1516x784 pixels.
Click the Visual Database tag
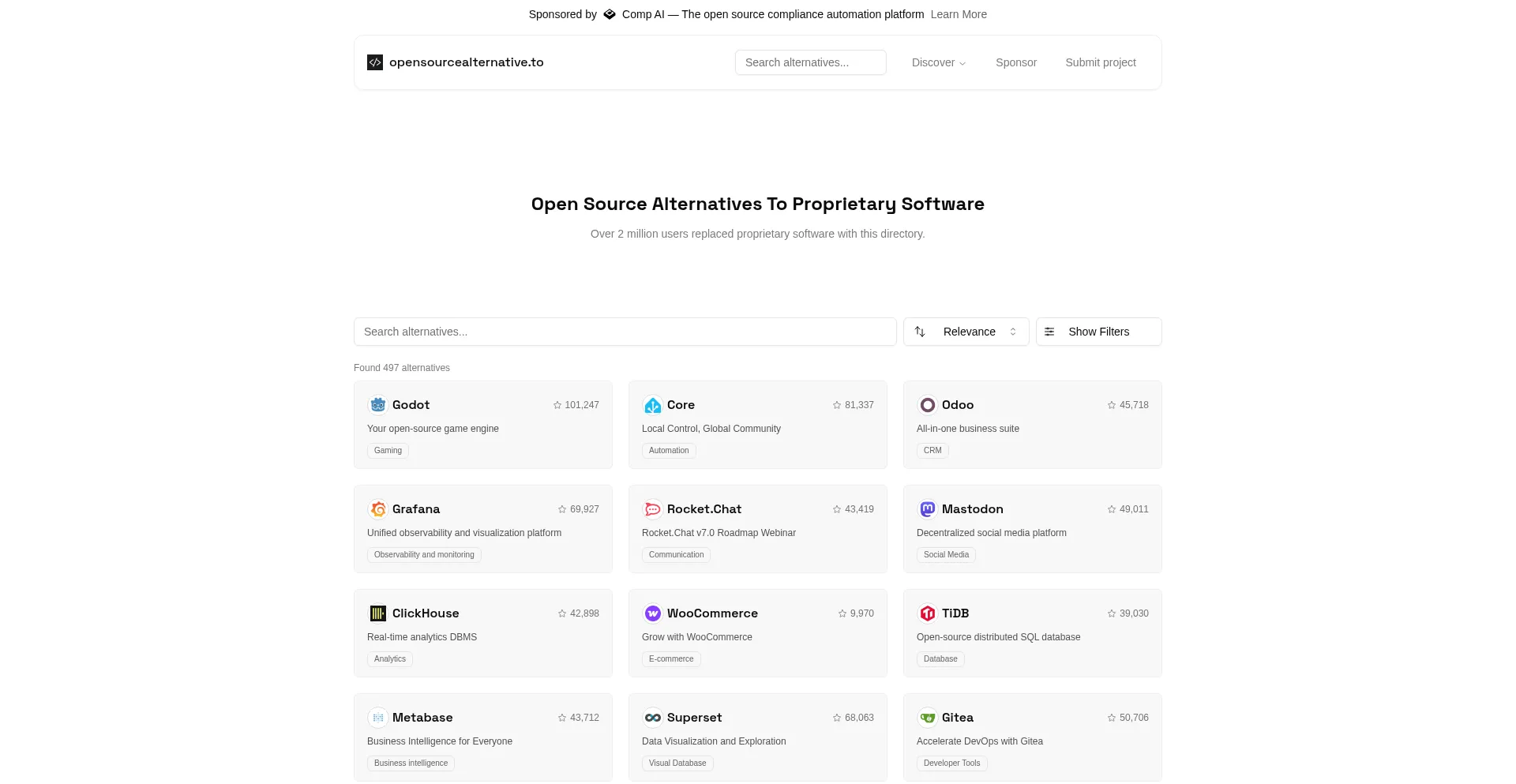pos(677,763)
